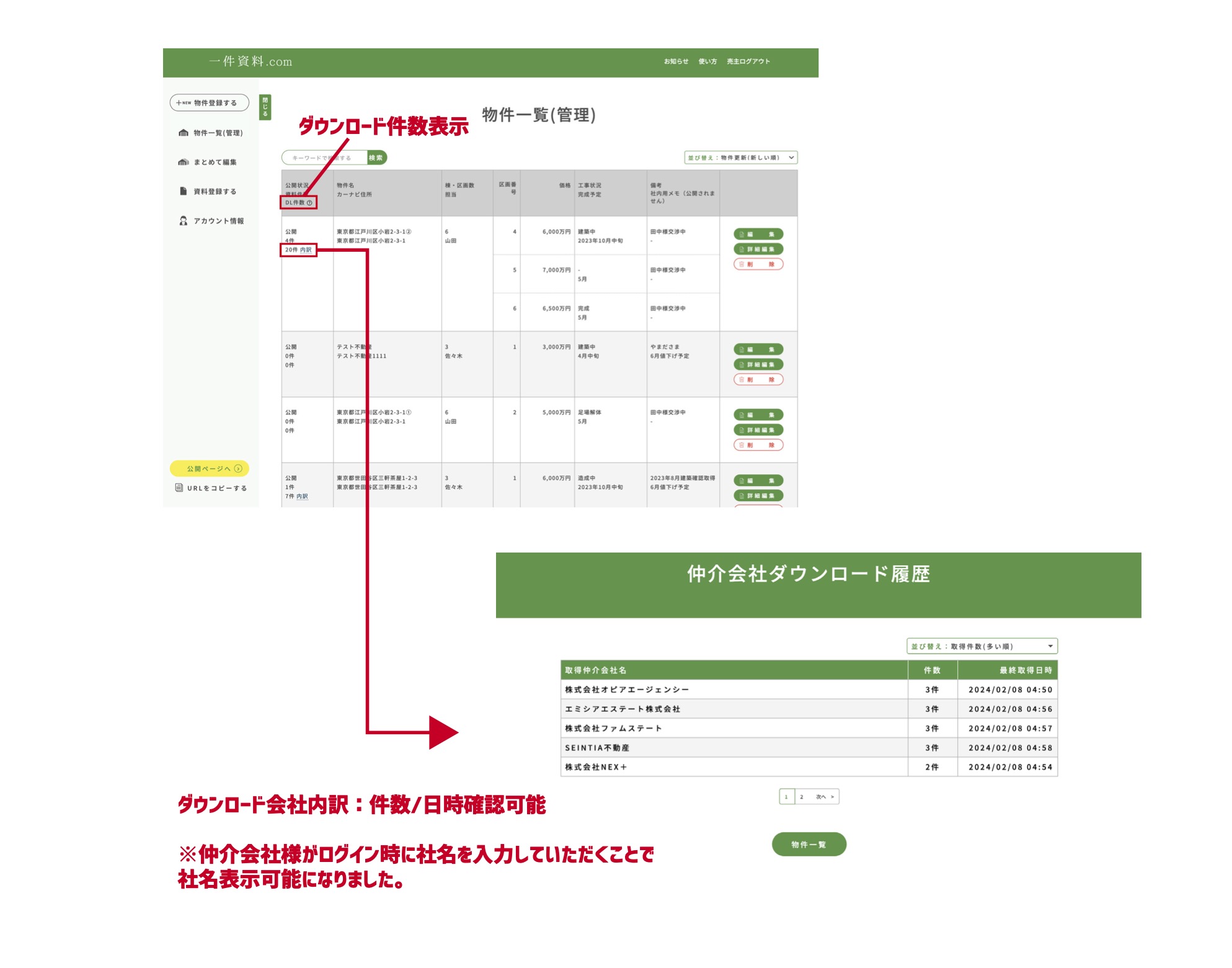Open the 取得件数(多い順) sort dropdown
The height and width of the screenshot is (968, 1232).
(982, 646)
